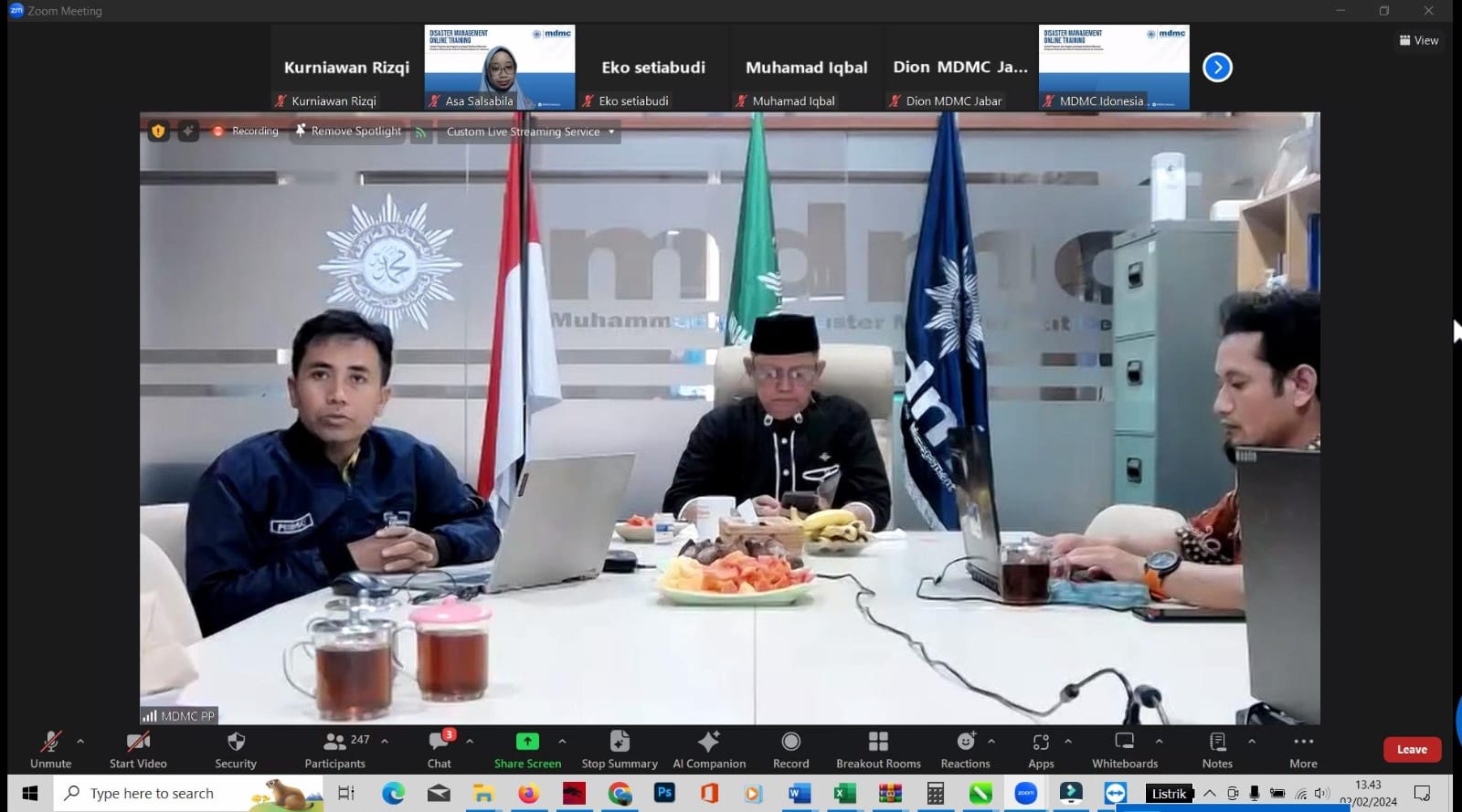This screenshot has height=812, width=1462.
Task: Open the Security shield options
Action: pyautogui.click(x=236, y=749)
